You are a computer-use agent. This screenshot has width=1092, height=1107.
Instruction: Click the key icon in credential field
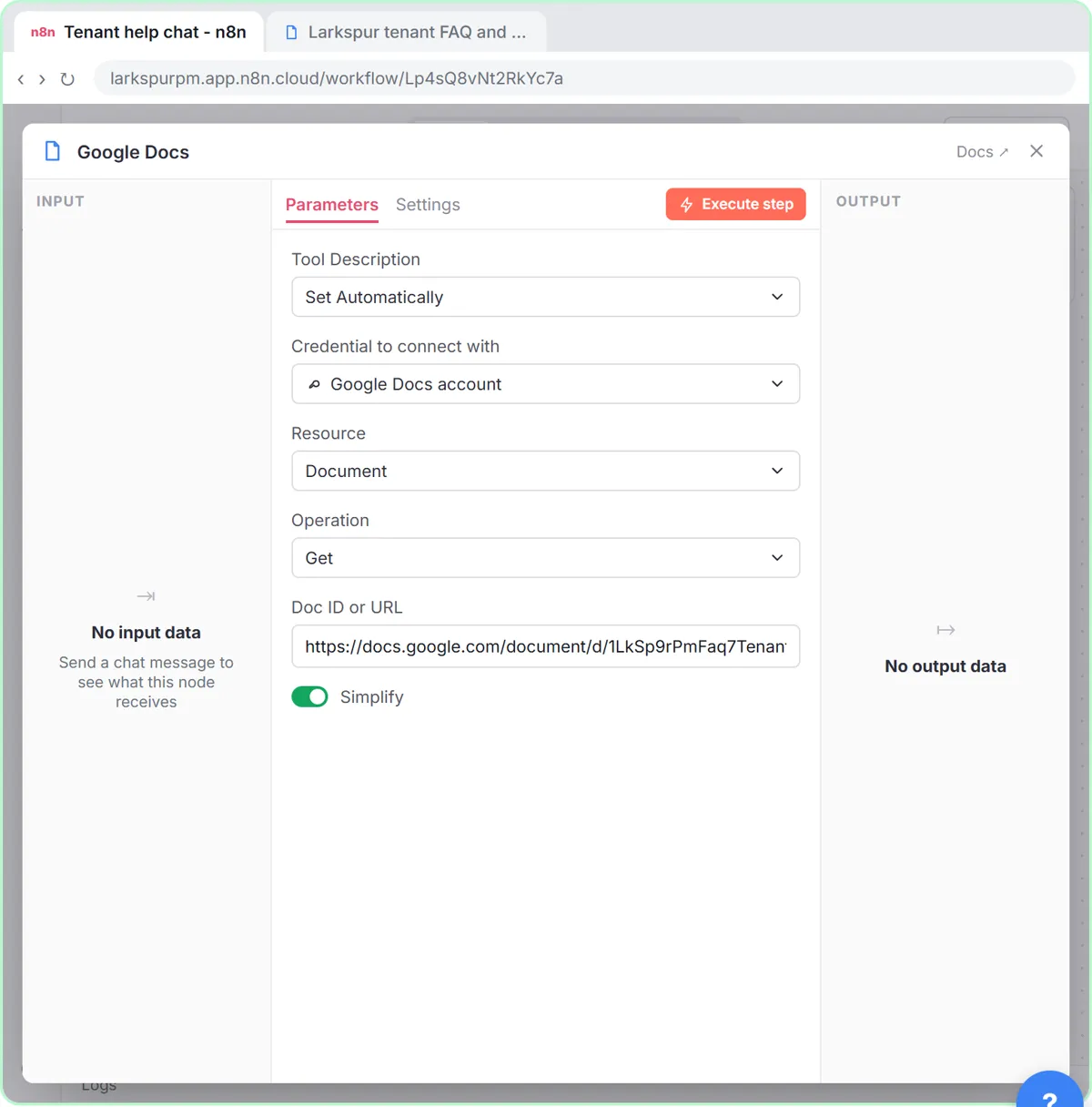coord(314,384)
